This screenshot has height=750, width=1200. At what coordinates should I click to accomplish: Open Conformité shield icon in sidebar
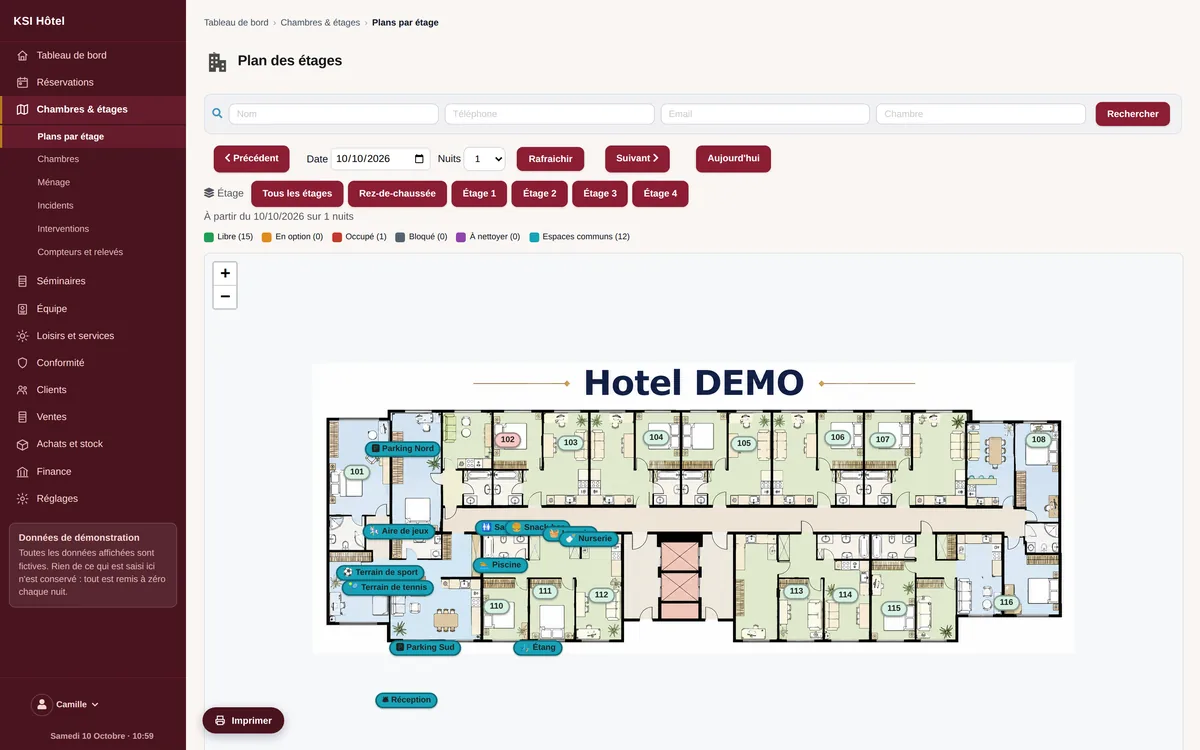(22, 363)
